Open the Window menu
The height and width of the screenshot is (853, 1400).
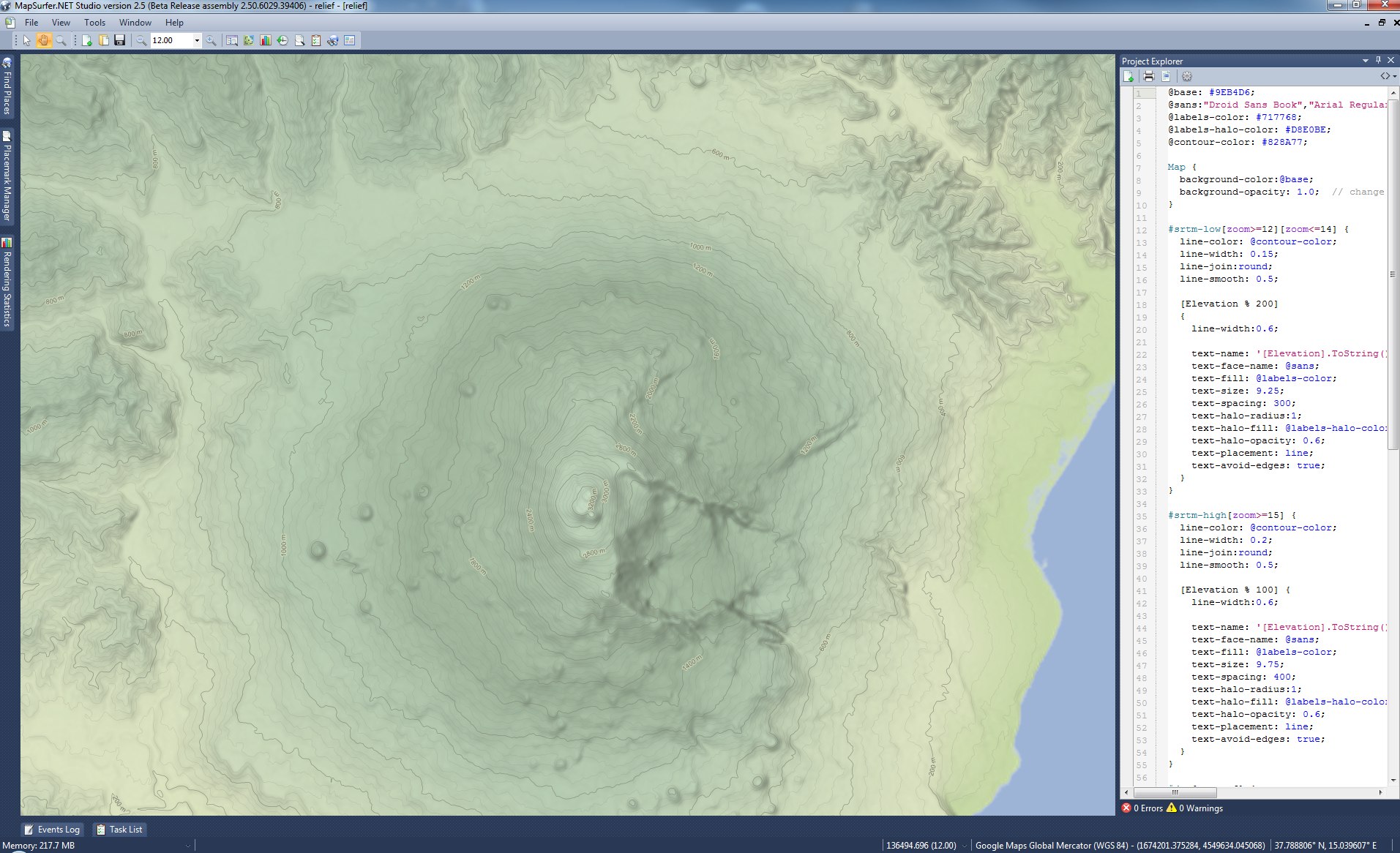[x=135, y=23]
